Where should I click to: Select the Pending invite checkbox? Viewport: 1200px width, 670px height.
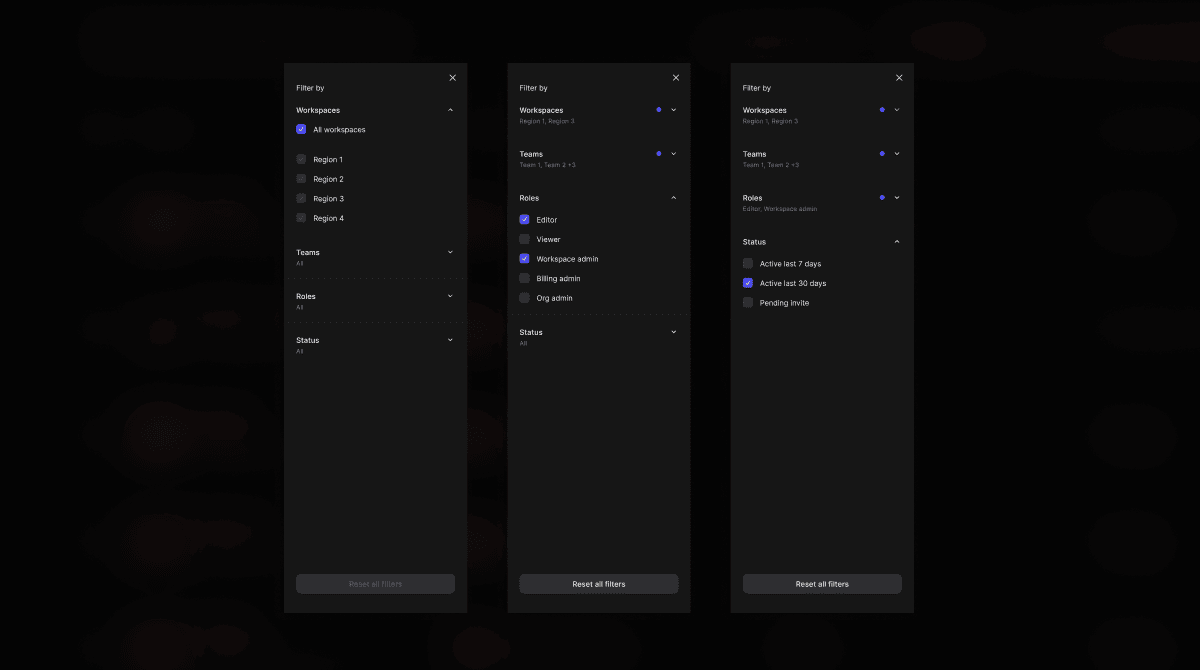click(747, 302)
